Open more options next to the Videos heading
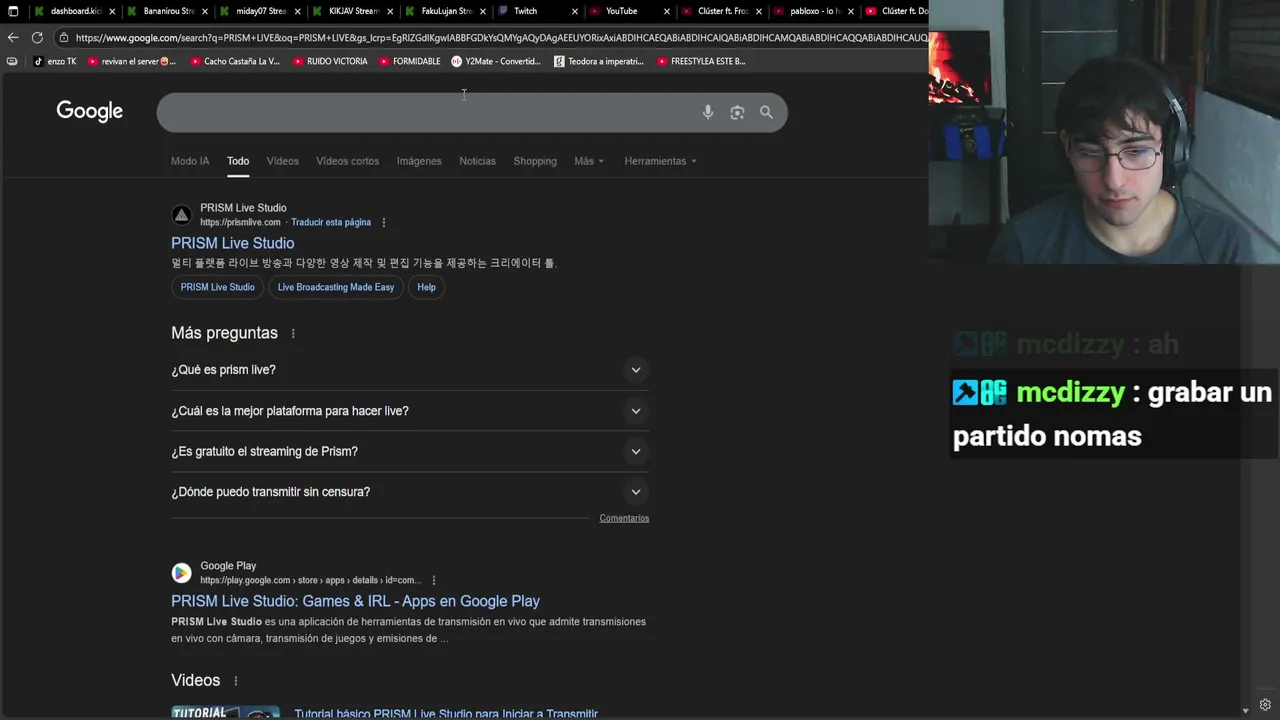 [236, 681]
